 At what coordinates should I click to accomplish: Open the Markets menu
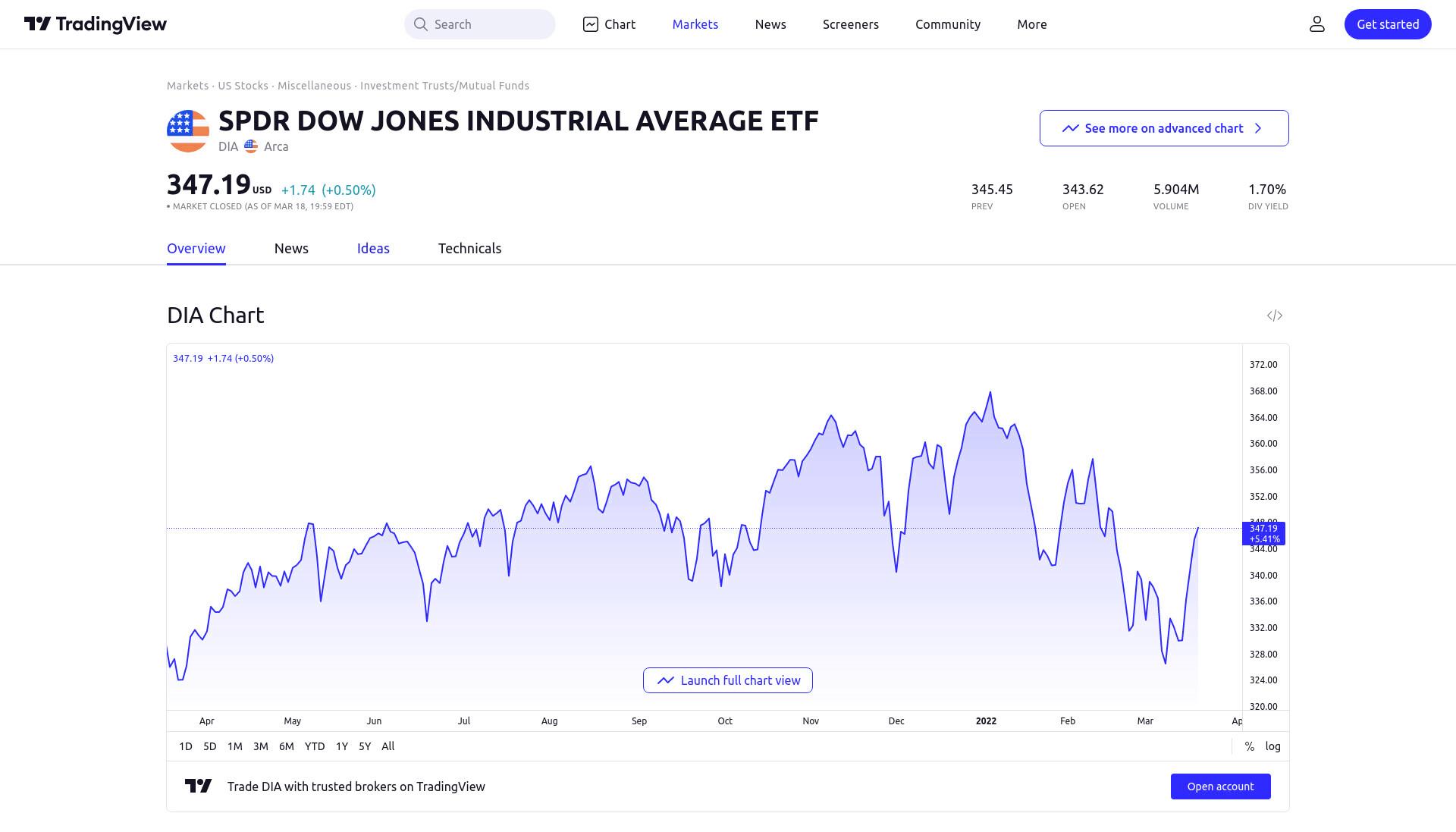click(x=695, y=24)
